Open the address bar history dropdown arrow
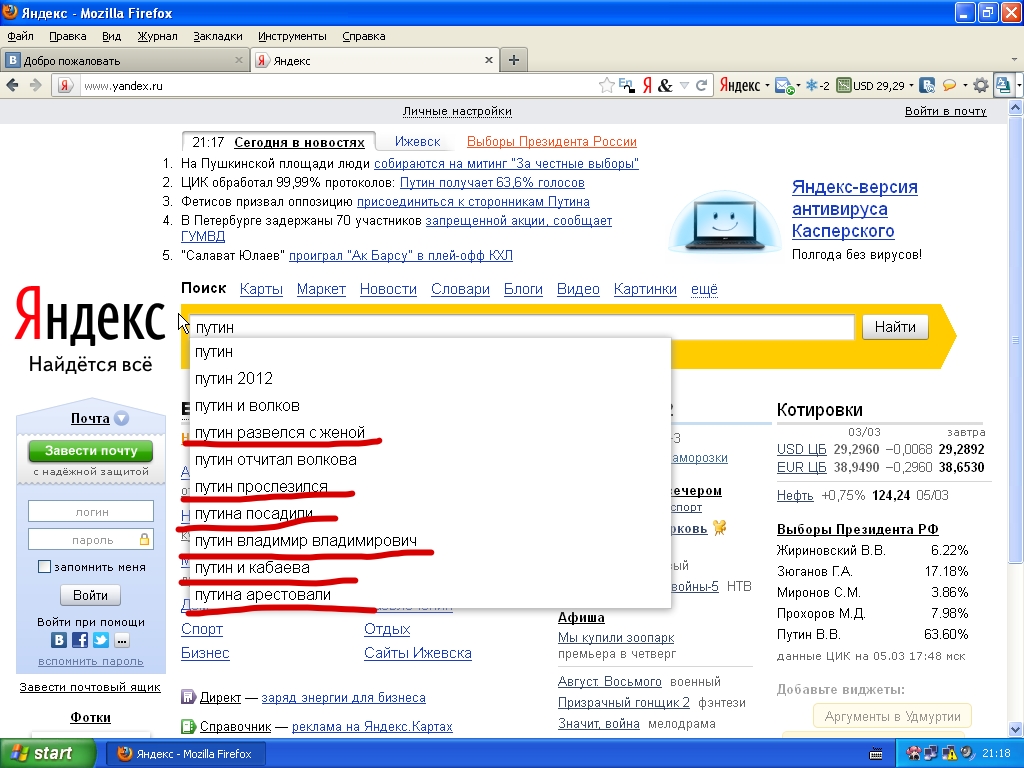Screen dimensions: 1024x768 (x=684, y=86)
